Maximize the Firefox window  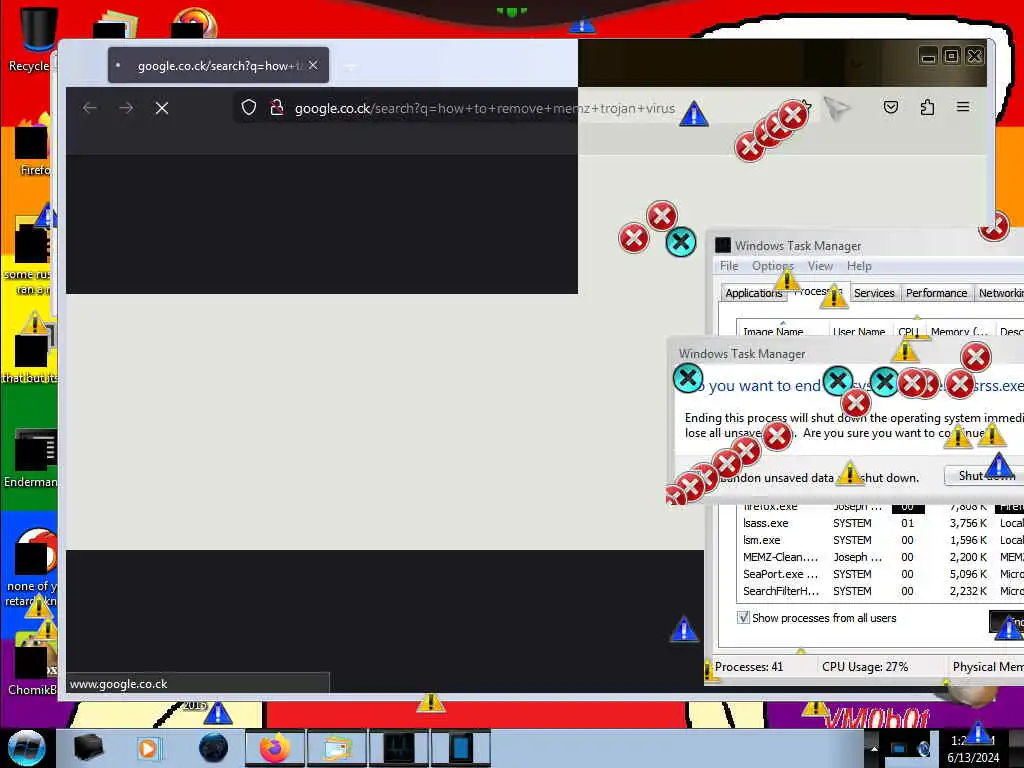[x=952, y=56]
